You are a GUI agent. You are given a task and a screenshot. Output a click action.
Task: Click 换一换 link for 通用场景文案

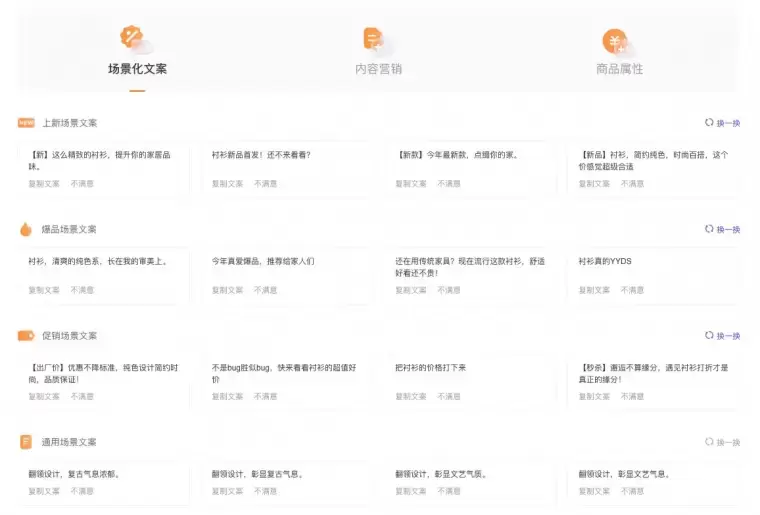[728, 442]
